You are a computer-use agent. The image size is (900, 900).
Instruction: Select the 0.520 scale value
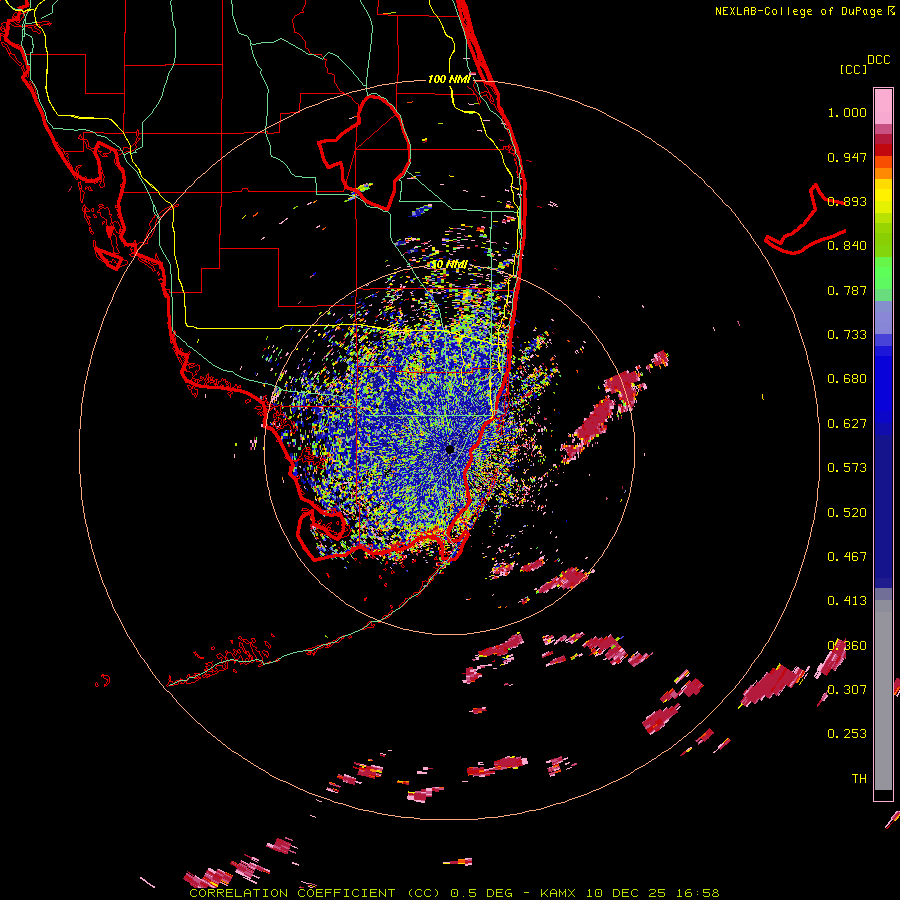click(847, 513)
